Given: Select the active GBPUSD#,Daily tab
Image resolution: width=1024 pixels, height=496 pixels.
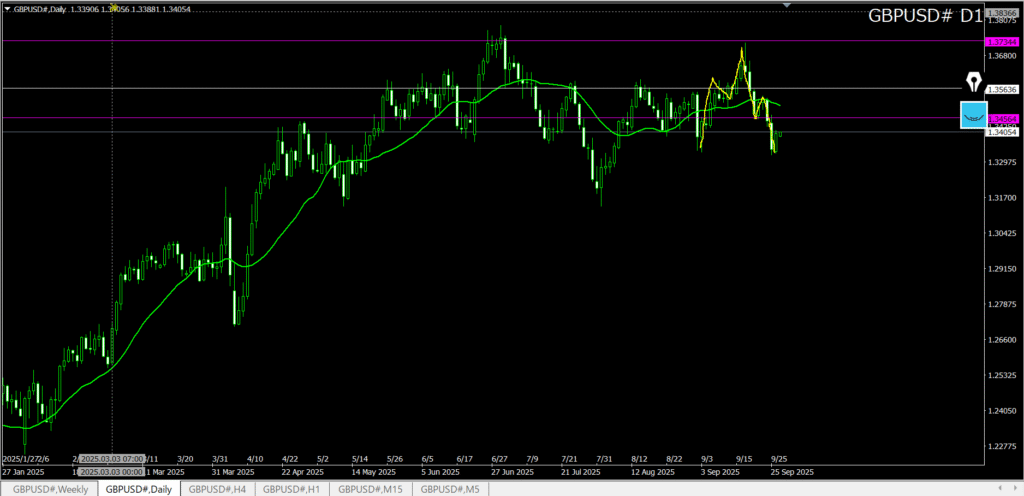Looking at the screenshot, I should (138, 489).
